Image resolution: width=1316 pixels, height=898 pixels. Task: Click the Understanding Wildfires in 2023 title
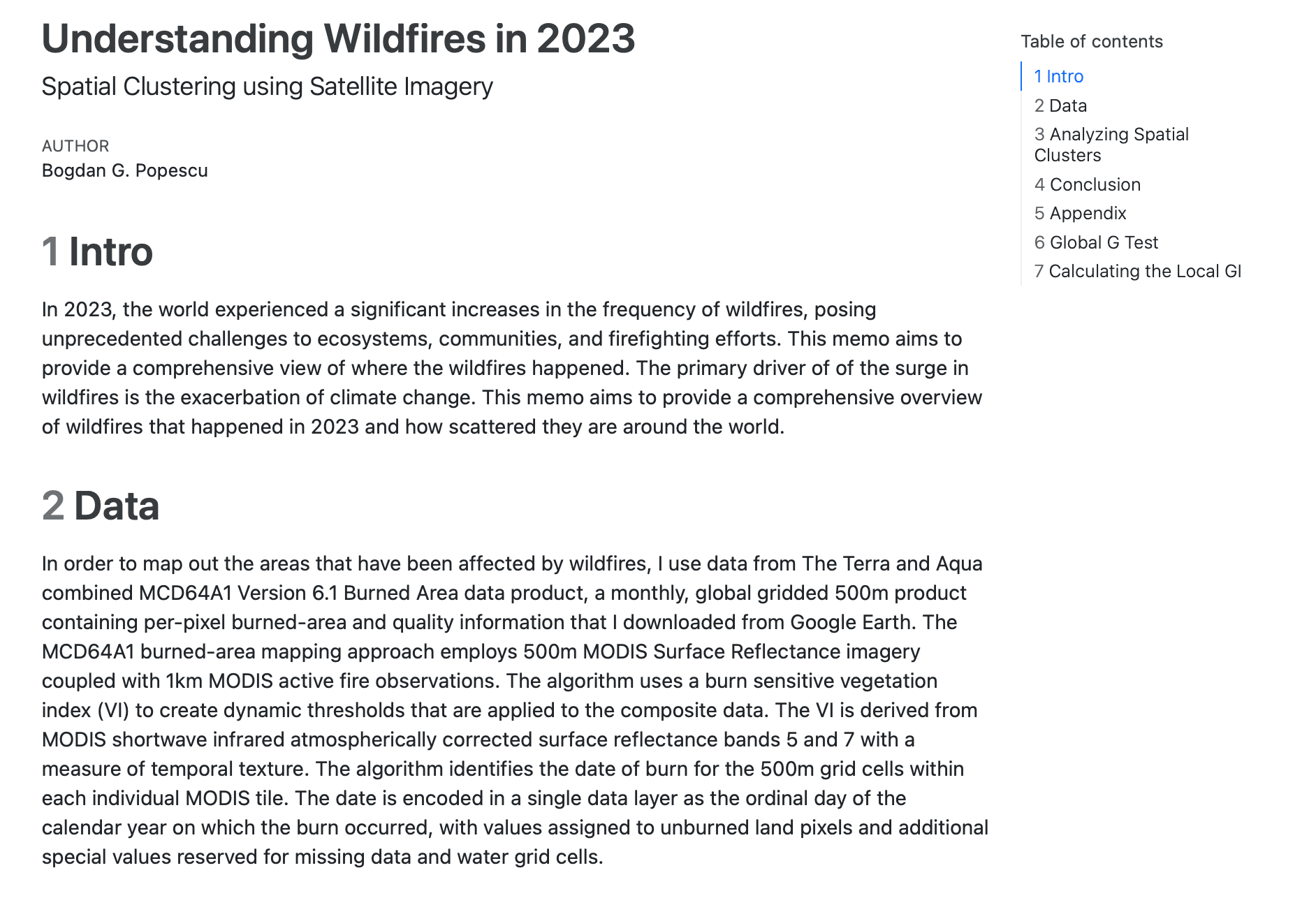(338, 38)
